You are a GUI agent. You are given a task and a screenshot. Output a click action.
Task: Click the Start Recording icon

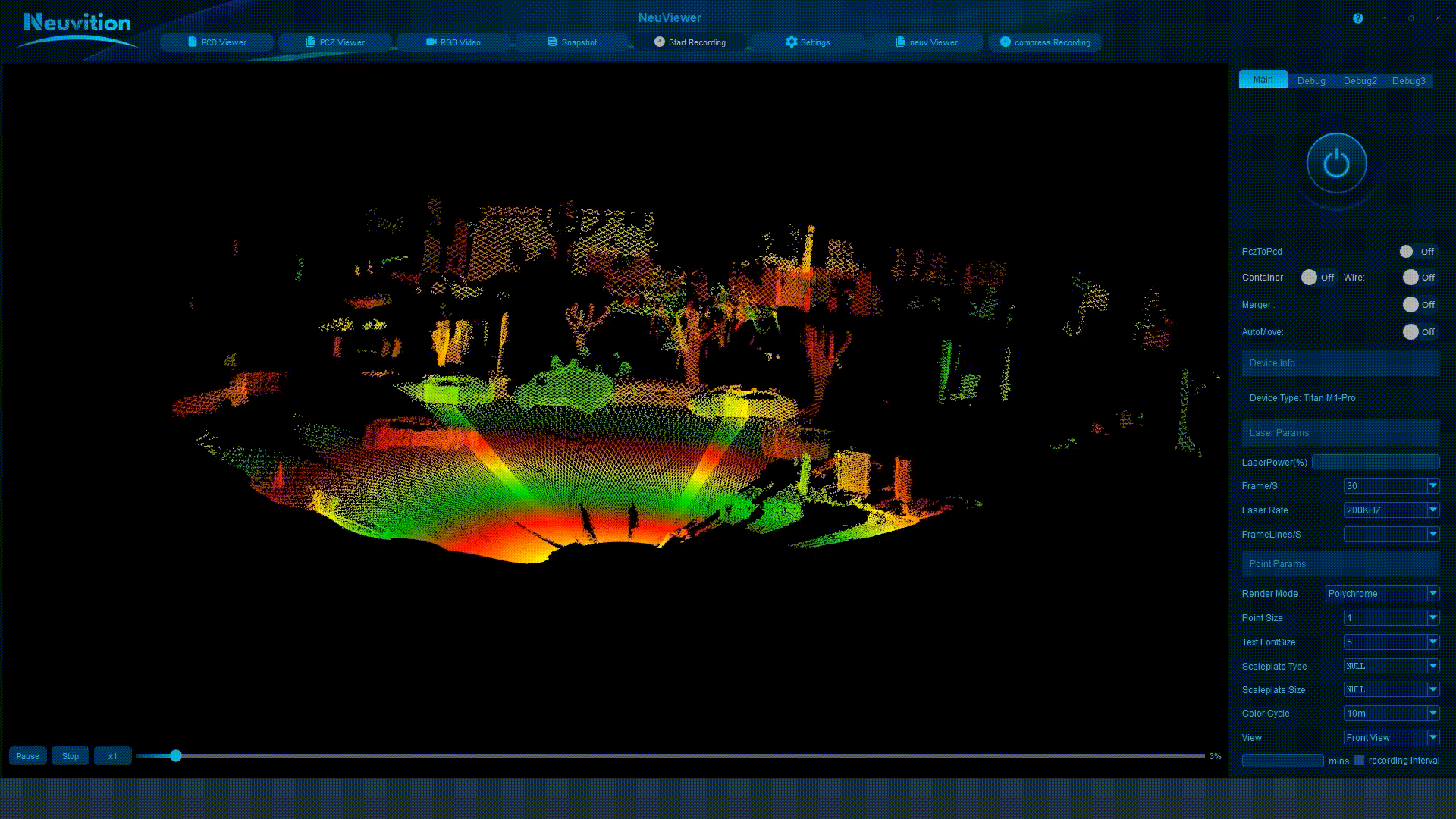tap(660, 42)
